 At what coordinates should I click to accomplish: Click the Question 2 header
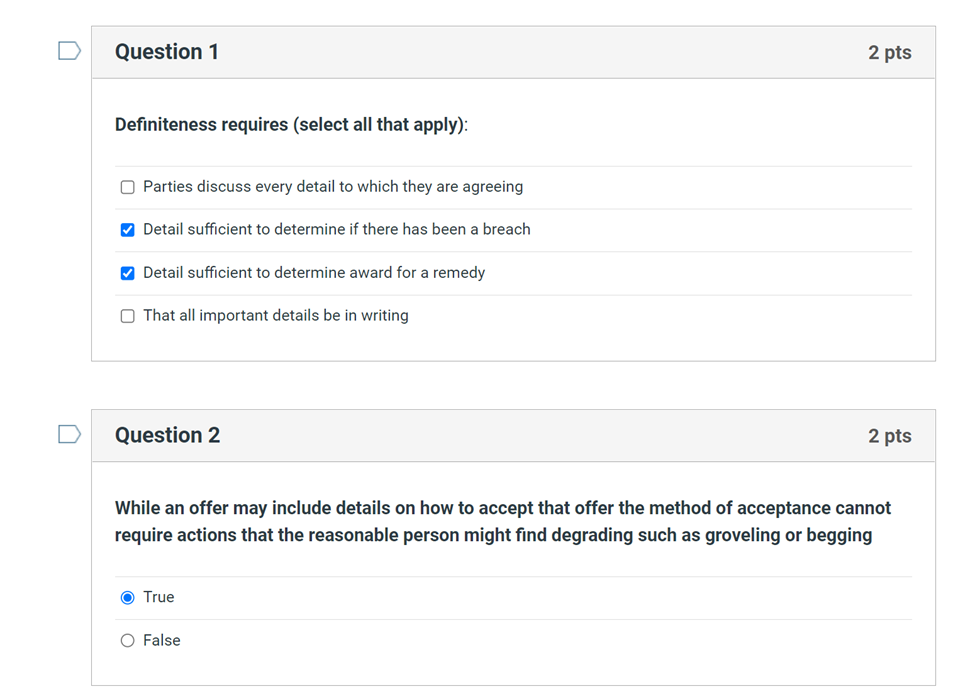coord(166,435)
